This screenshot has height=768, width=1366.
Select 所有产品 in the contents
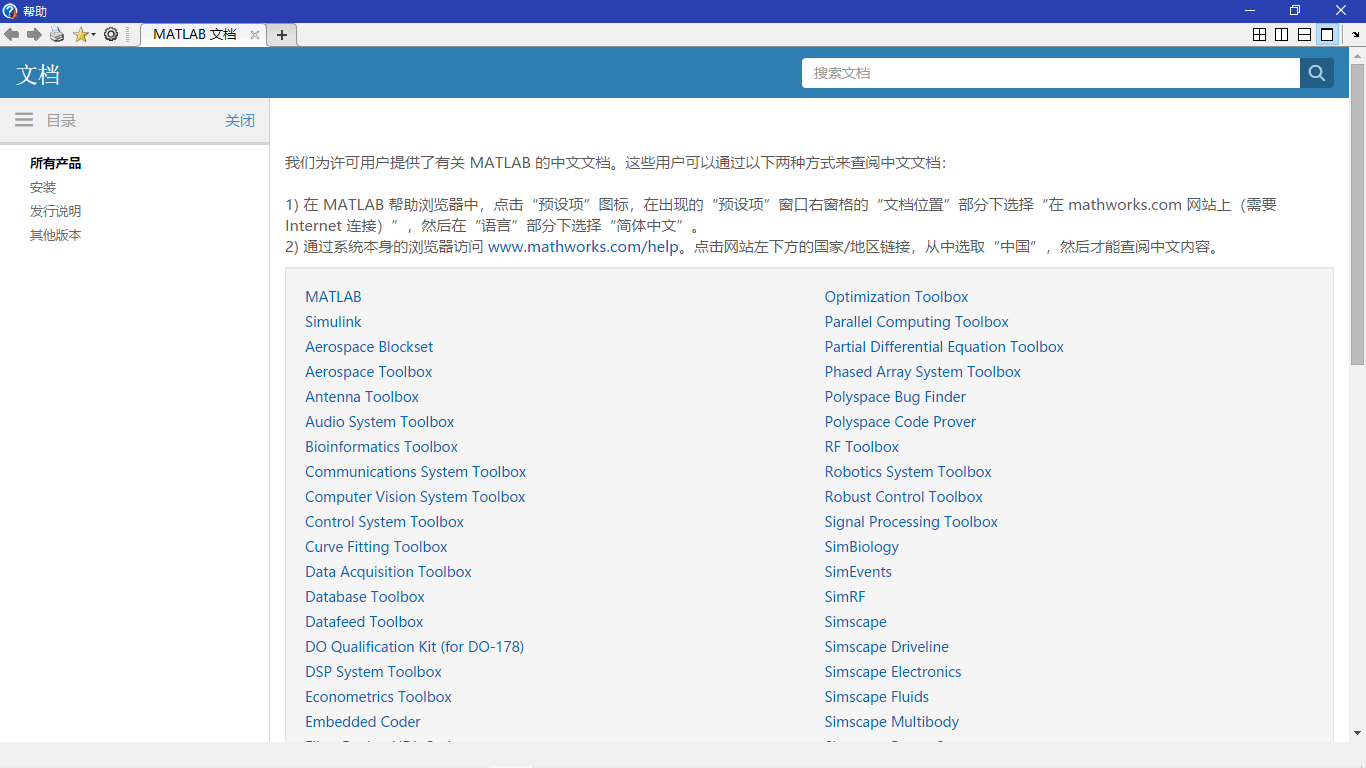pyautogui.click(x=56, y=163)
